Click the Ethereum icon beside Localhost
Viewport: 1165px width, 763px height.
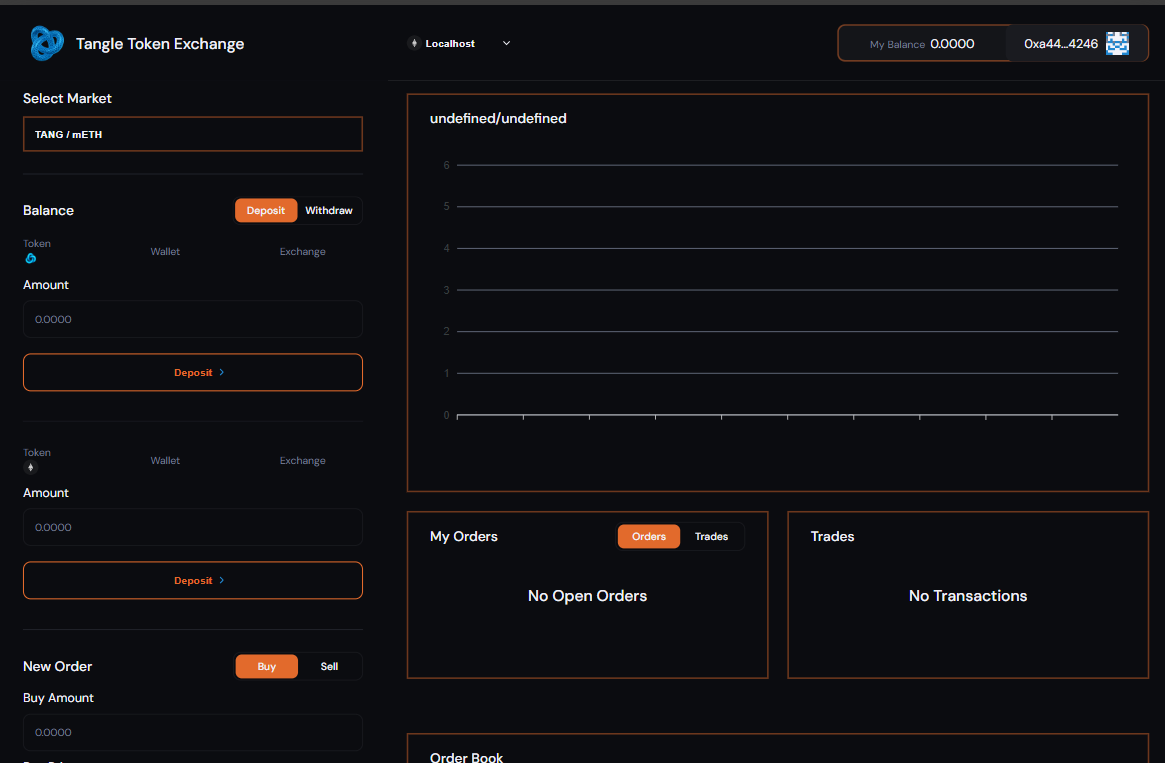[x=414, y=43]
